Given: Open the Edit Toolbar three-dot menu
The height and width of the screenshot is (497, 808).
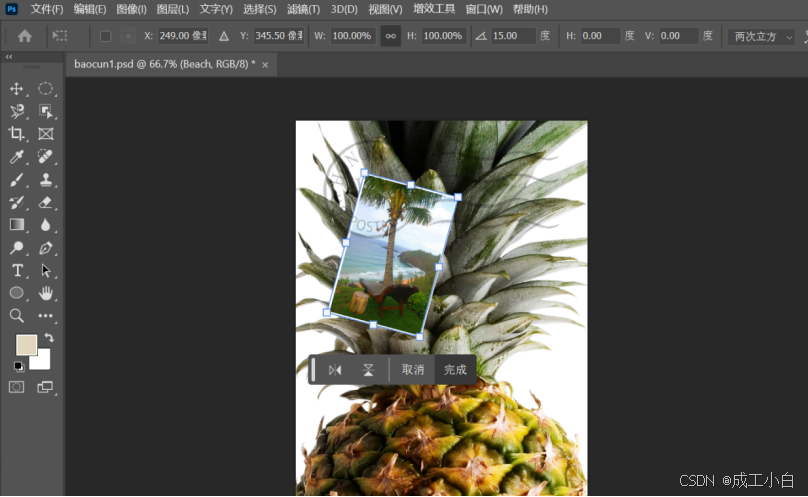Looking at the screenshot, I should 45,316.
